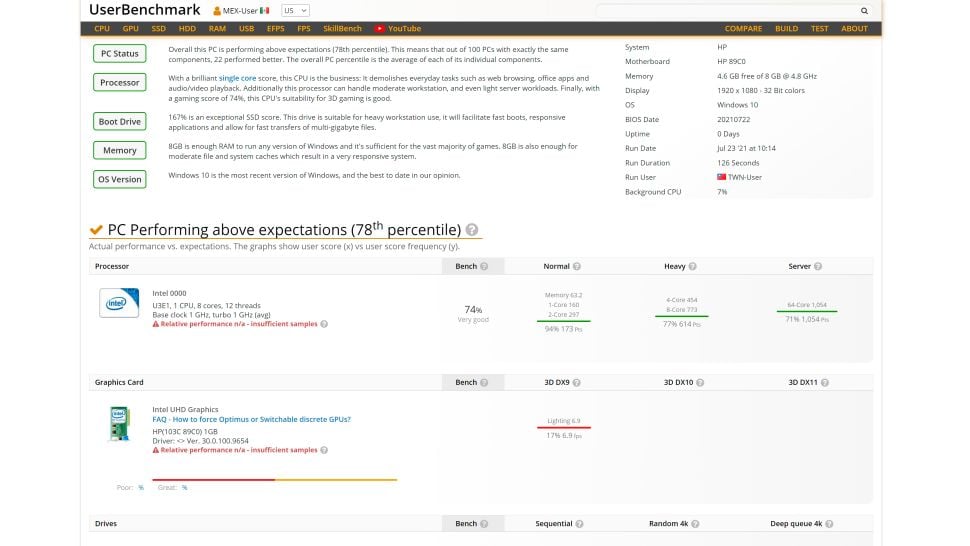Image resolution: width=970 pixels, height=546 pixels.
Task: Click help icon beside Processor Bench header
Action: [485, 267]
